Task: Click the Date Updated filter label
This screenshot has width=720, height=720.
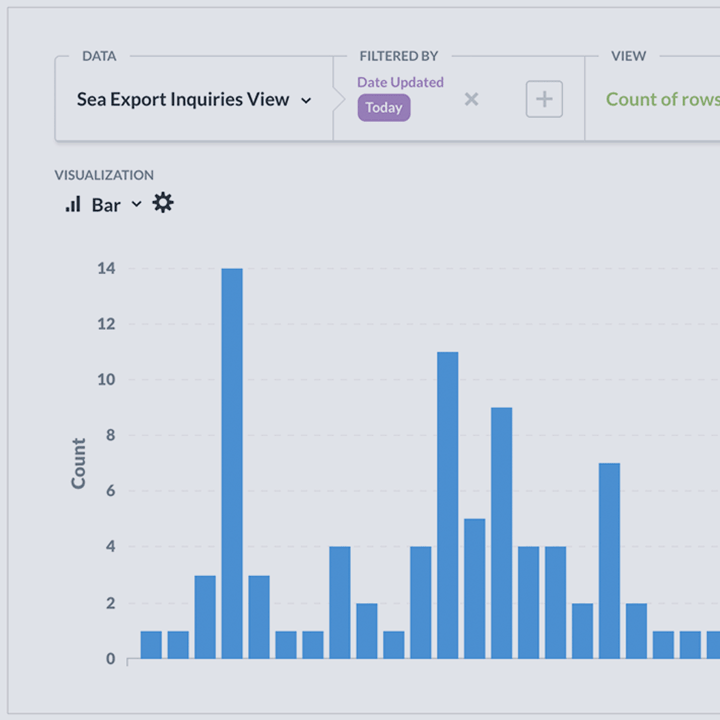Action: 400,82
